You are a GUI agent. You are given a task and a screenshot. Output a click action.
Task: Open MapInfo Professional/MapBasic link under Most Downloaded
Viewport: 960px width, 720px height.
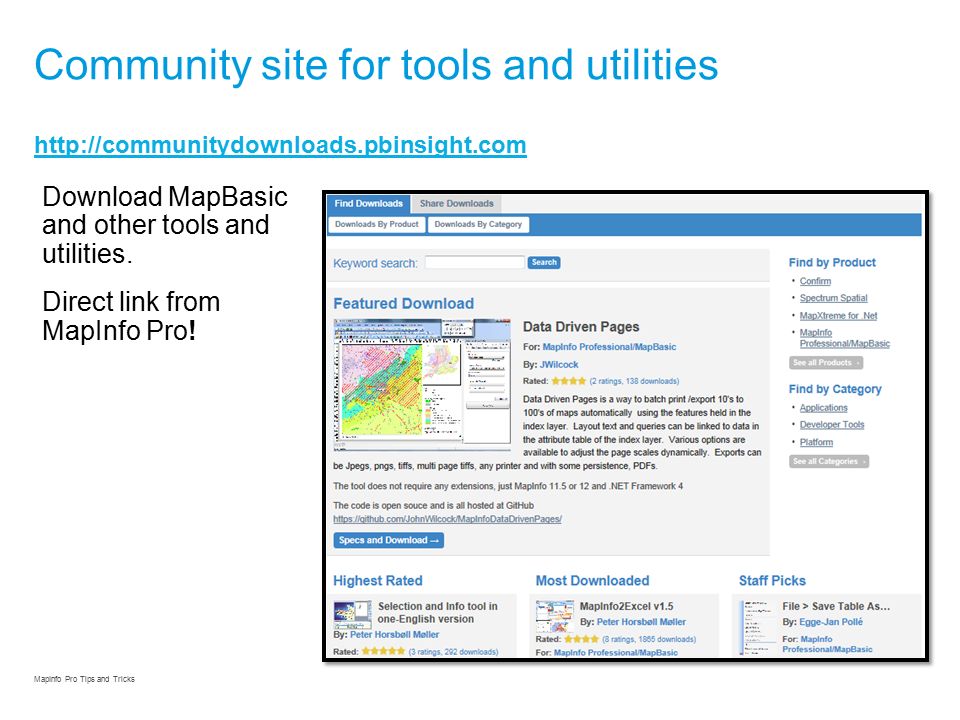pyautogui.click(x=615, y=653)
